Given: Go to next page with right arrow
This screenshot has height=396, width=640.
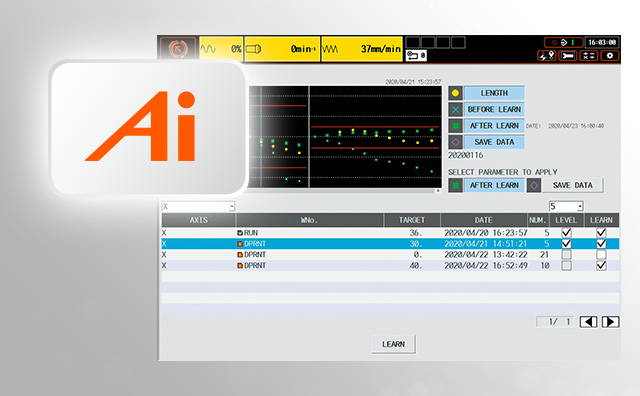Looking at the screenshot, I should pos(610,322).
